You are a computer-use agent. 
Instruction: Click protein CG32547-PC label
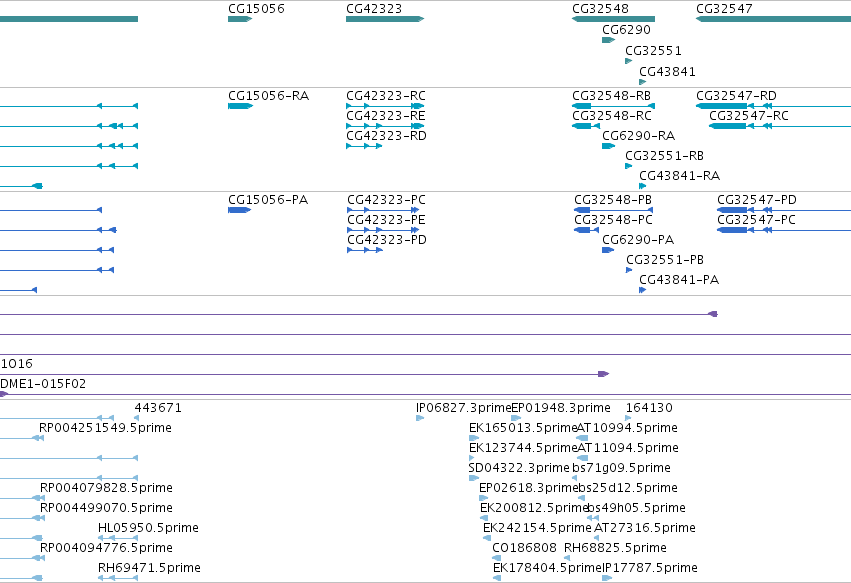756,220
